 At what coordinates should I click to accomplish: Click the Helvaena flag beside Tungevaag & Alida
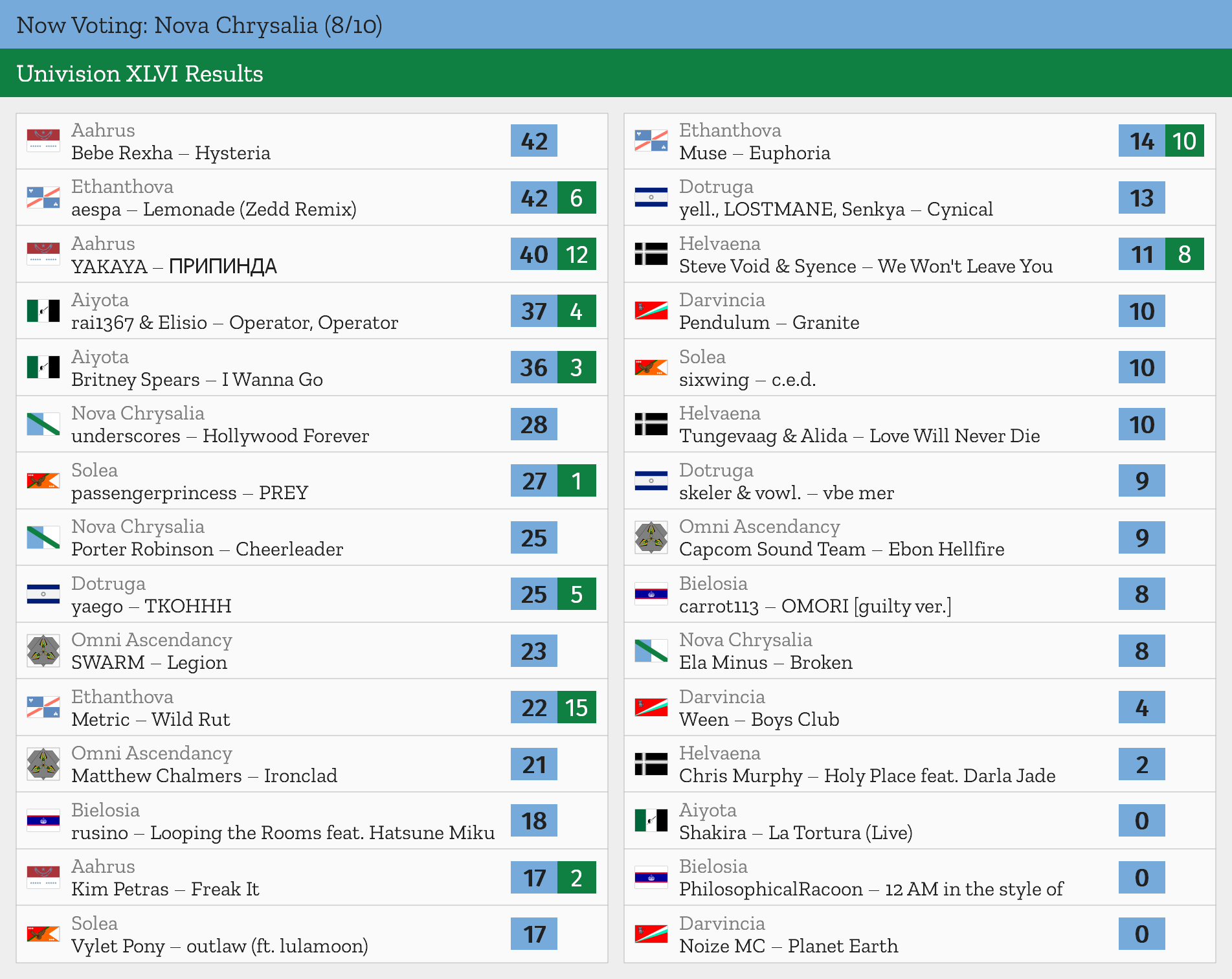pyautogui.click(x=651, y=424)
